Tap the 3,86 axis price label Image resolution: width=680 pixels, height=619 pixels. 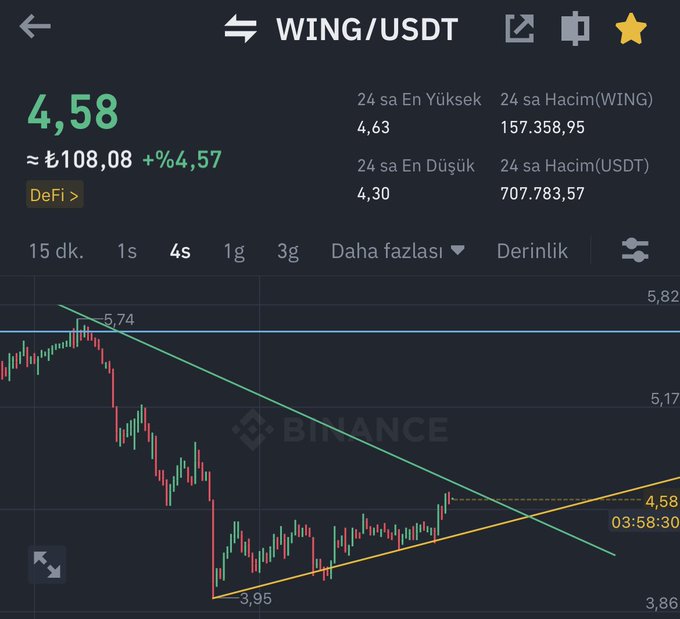coord(662,603)
